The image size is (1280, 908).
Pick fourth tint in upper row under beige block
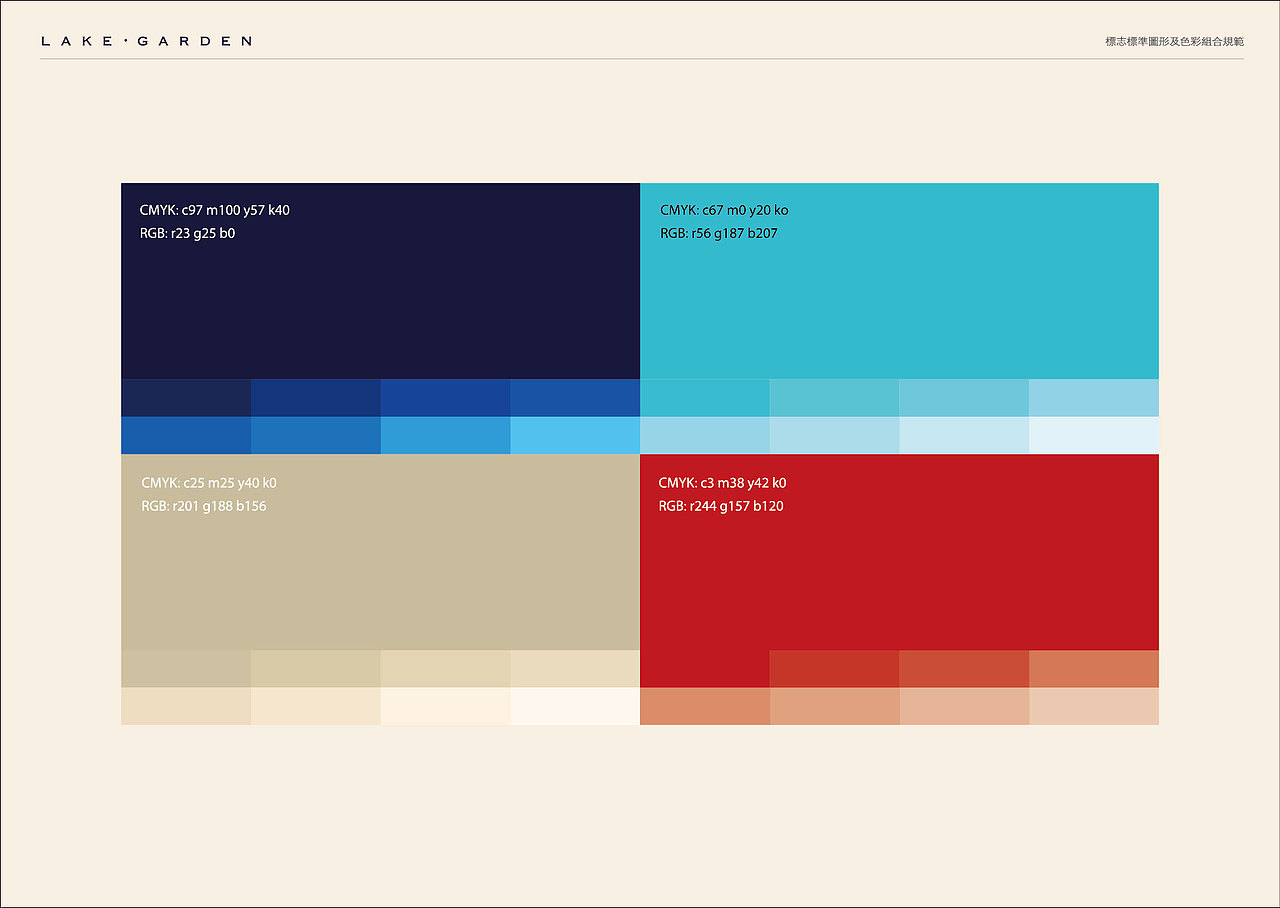coord(575,669)
